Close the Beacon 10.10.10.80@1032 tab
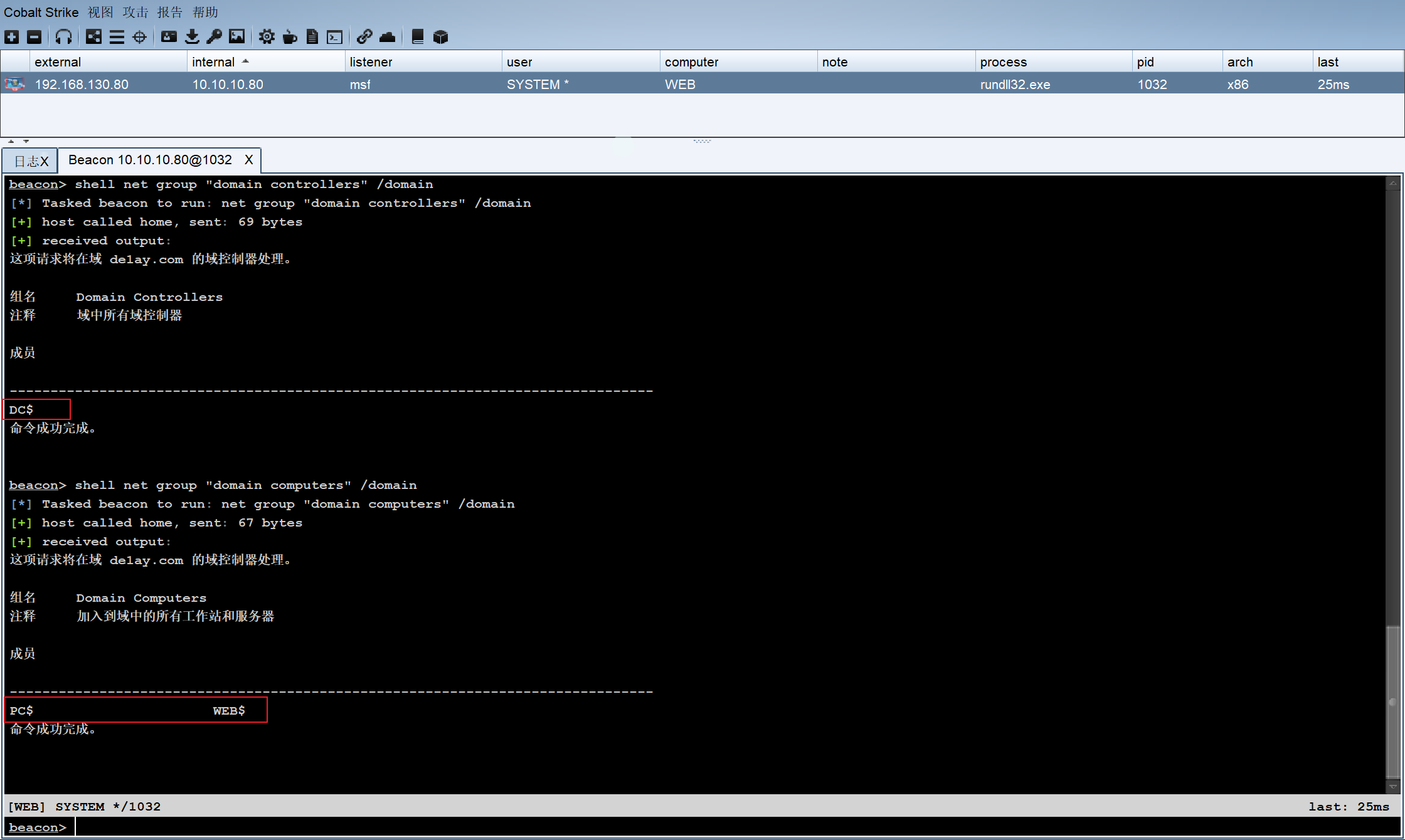 pyautogui.click(x=248, y=160)
